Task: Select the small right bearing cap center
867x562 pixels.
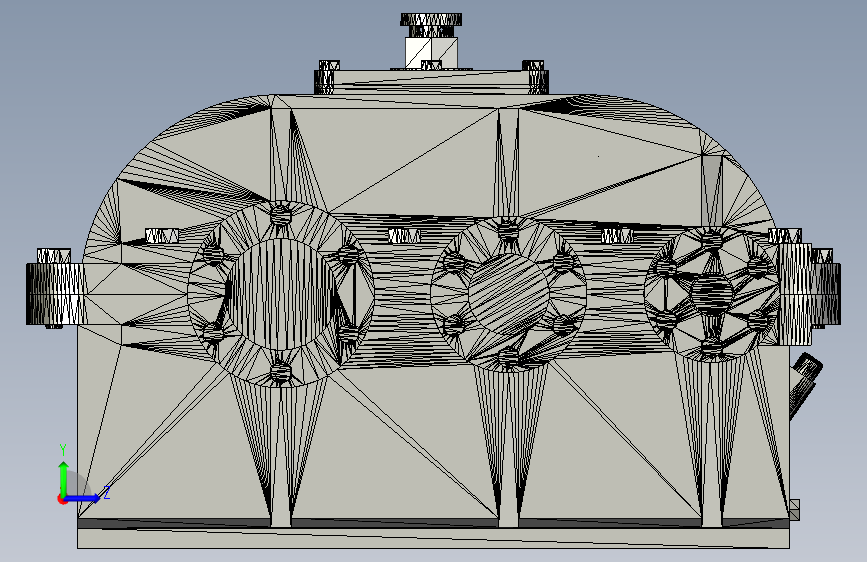Action: pyautogui.click(x=712, y=293)
